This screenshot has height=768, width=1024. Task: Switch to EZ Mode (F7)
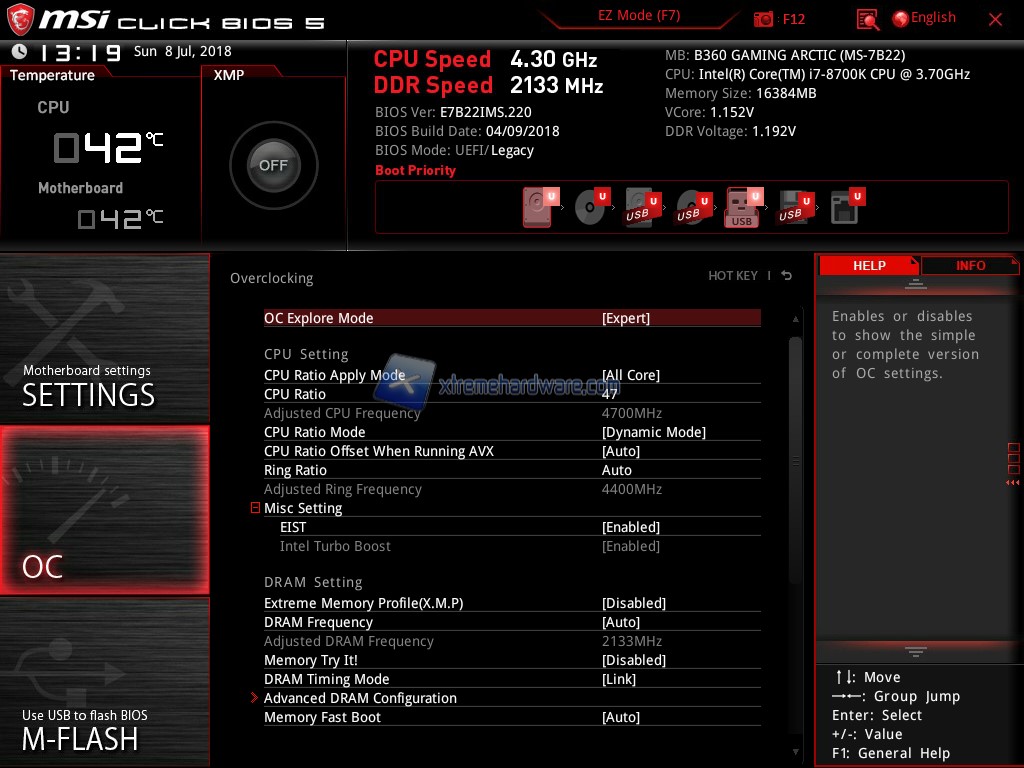(x=639, y=16)
